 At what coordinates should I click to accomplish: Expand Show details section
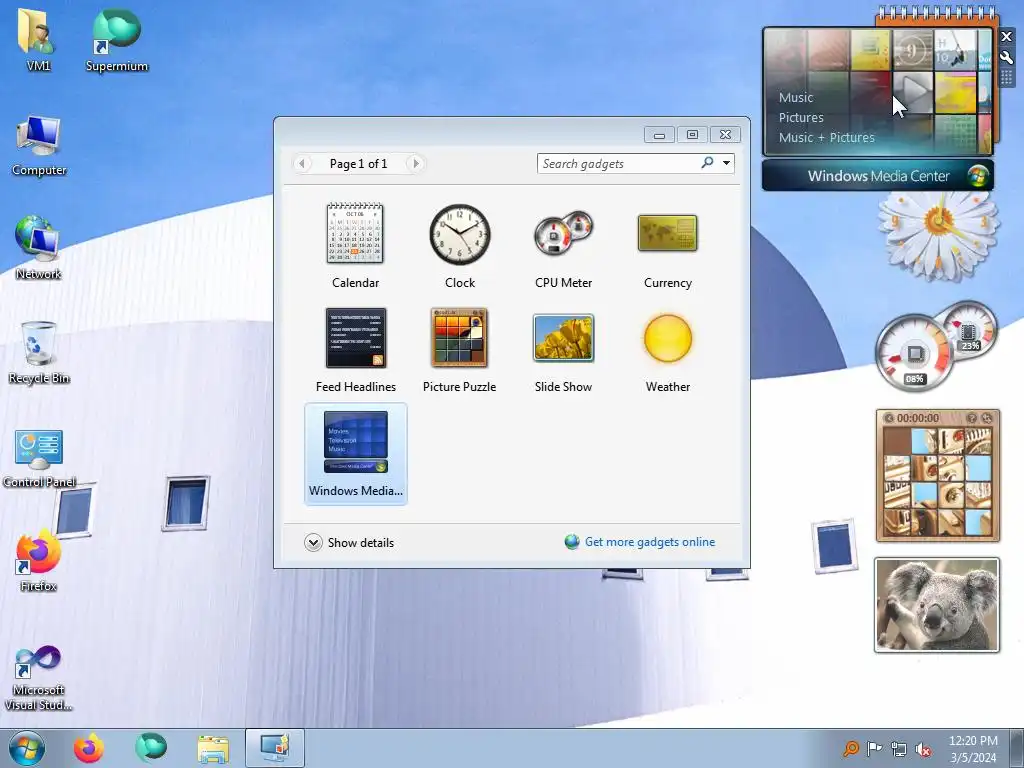pos(349,543)
